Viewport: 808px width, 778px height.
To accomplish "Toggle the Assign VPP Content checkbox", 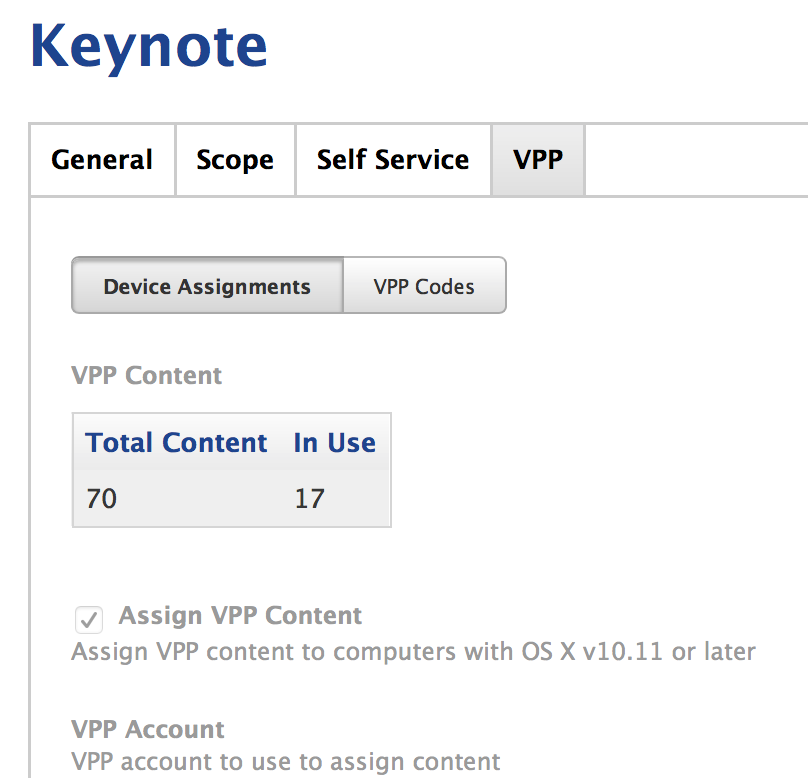I will coord(89,619).
